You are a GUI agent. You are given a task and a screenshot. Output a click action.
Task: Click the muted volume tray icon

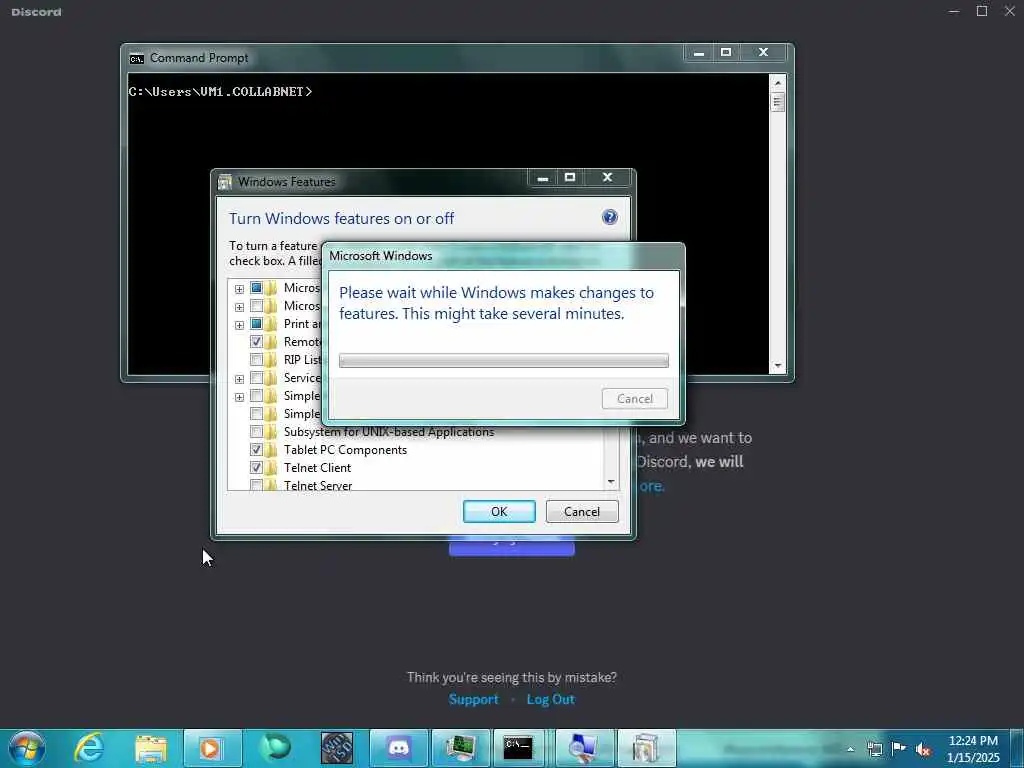click(x=923, y=750)
